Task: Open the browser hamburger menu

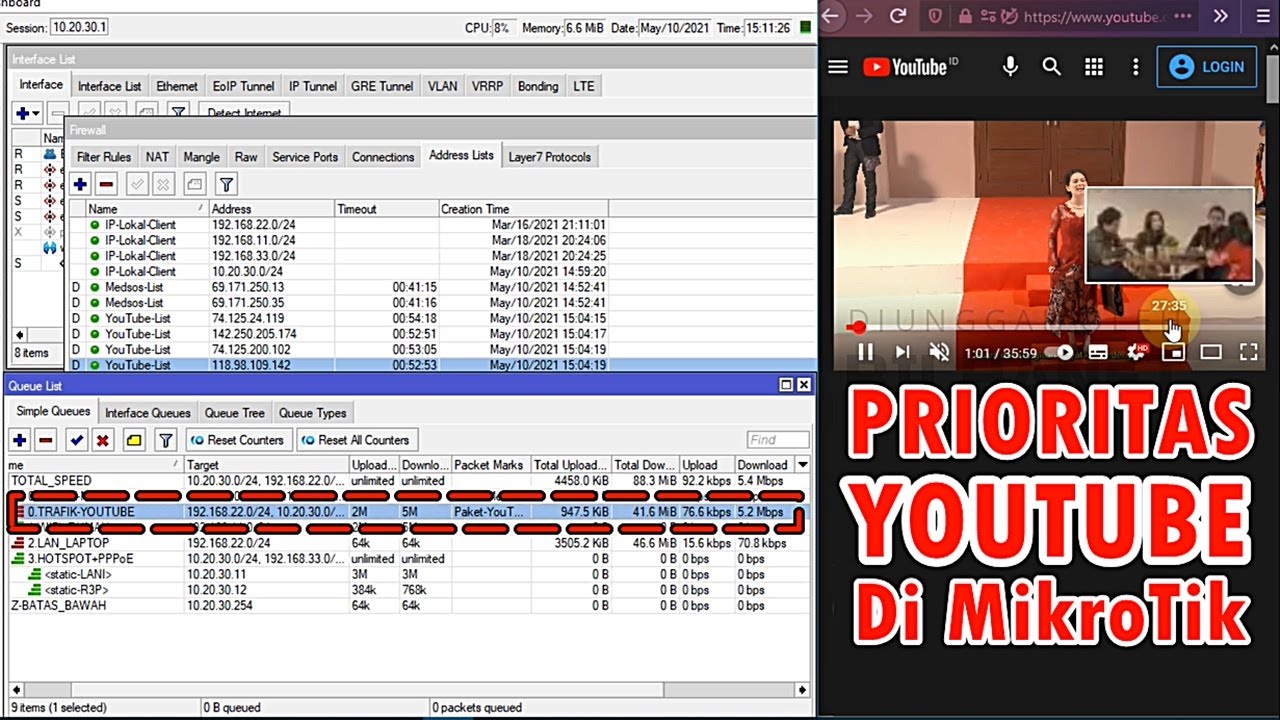Action: [1262, 16]
